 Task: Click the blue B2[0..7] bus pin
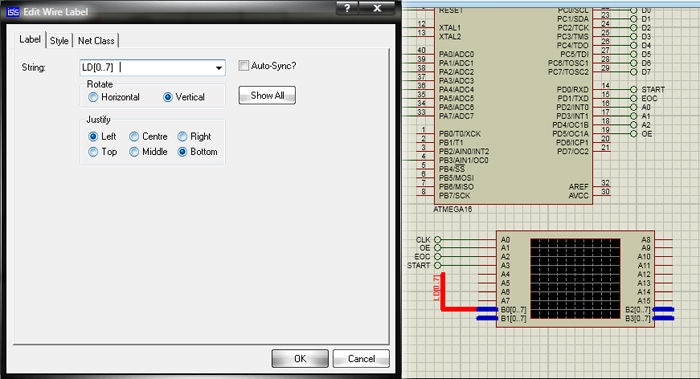click(663, 309)
